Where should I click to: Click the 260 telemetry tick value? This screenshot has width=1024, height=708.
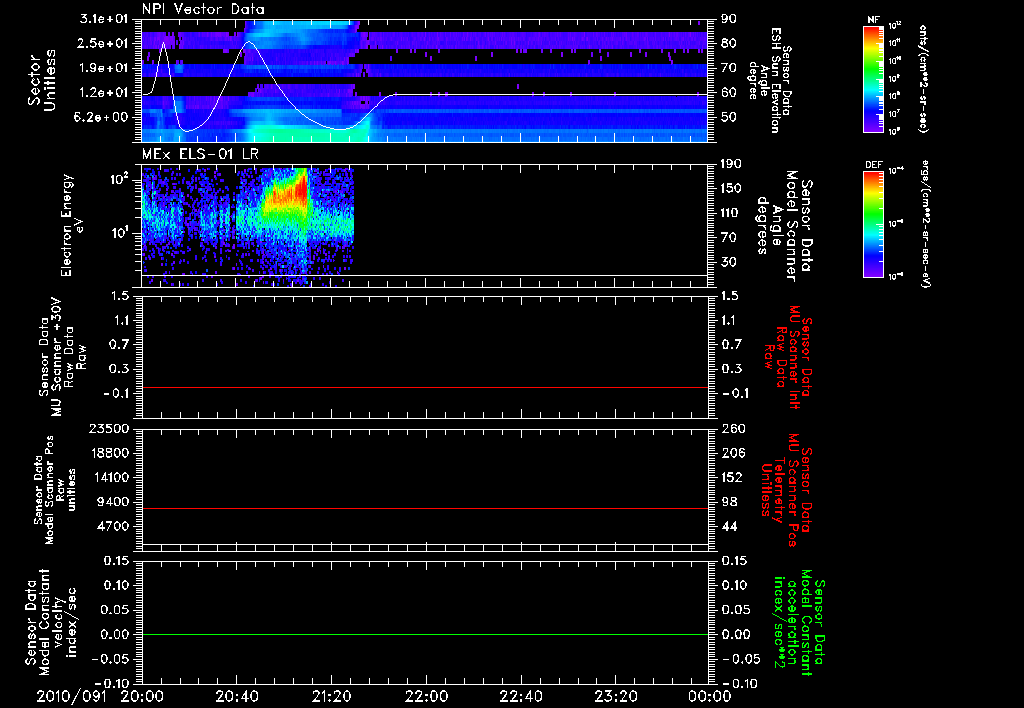pyautogui.click(x=732, y=428)
